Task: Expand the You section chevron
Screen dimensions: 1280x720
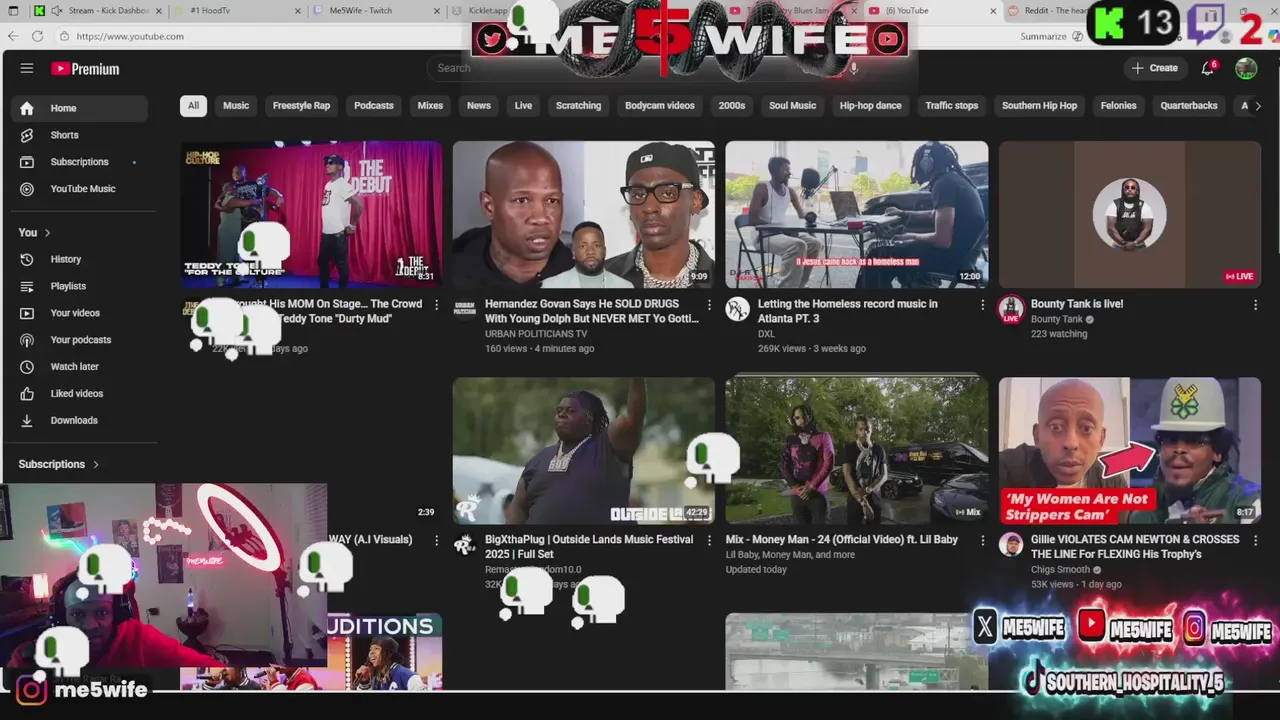Action: click(x=47, y=233)
